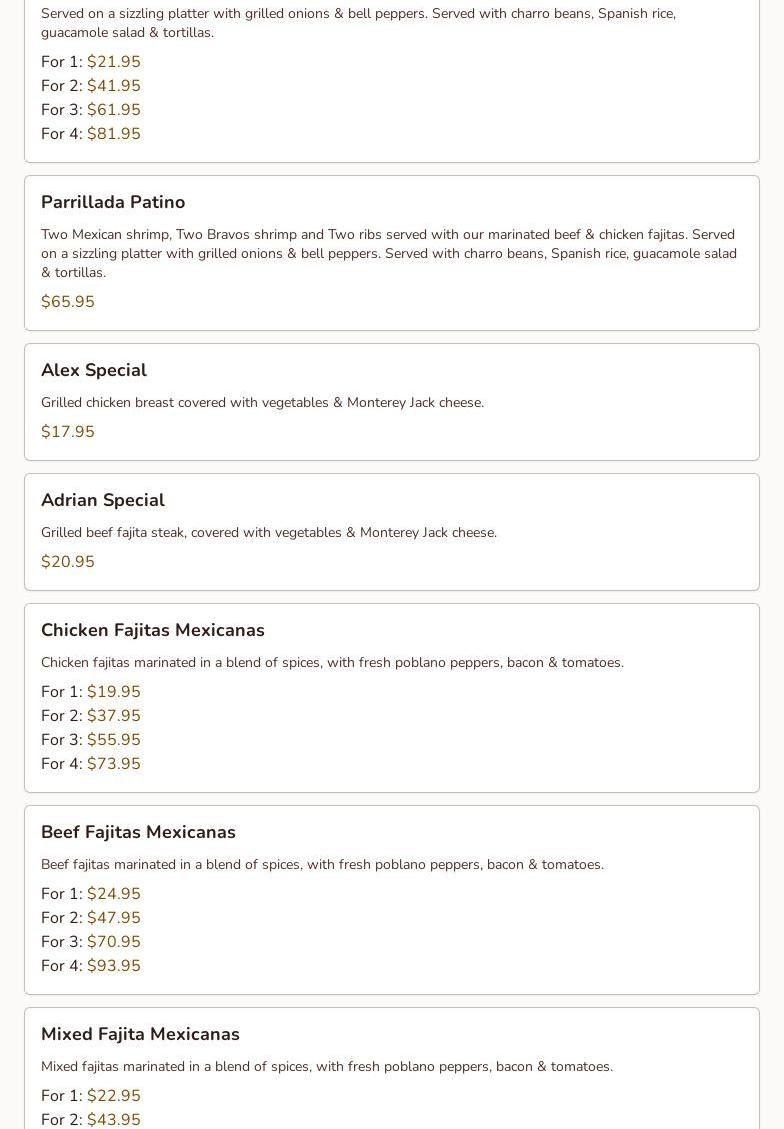Click the $20.95 Adrian Special price
This screenshot has height=1129, width=784.
coord(68,562)
